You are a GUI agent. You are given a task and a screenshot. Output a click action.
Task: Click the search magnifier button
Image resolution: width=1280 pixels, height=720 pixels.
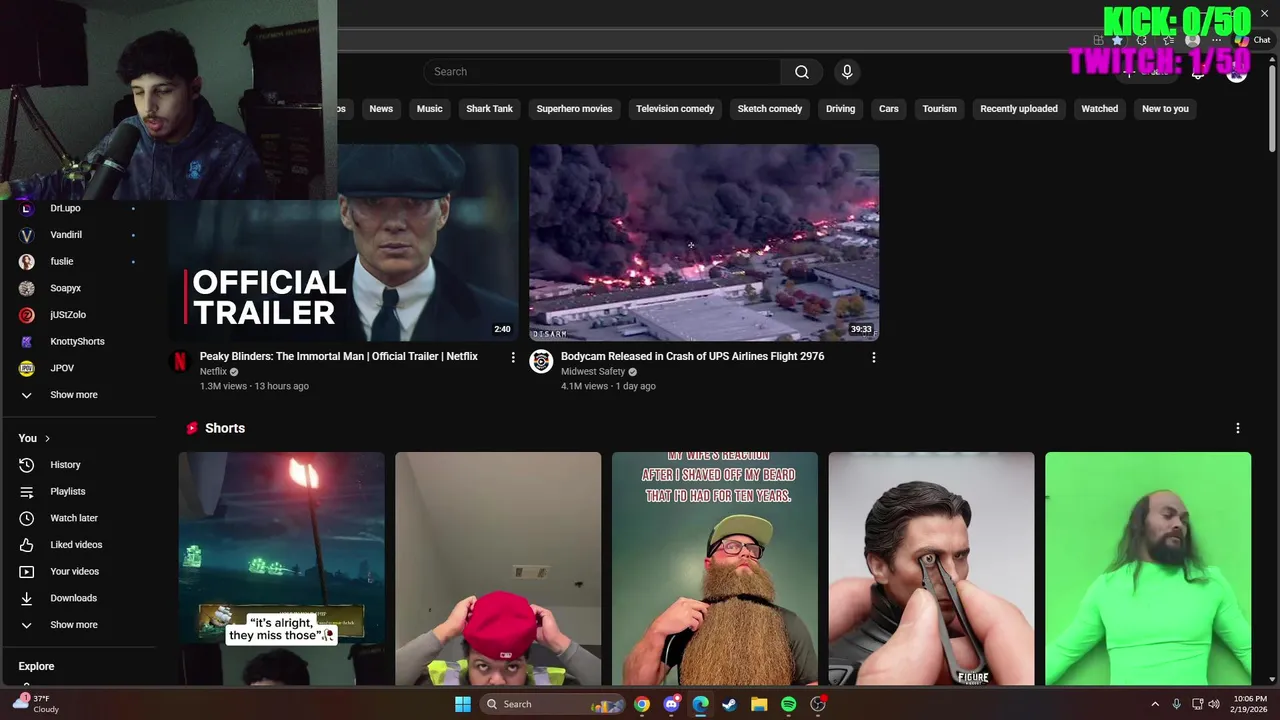801,72
